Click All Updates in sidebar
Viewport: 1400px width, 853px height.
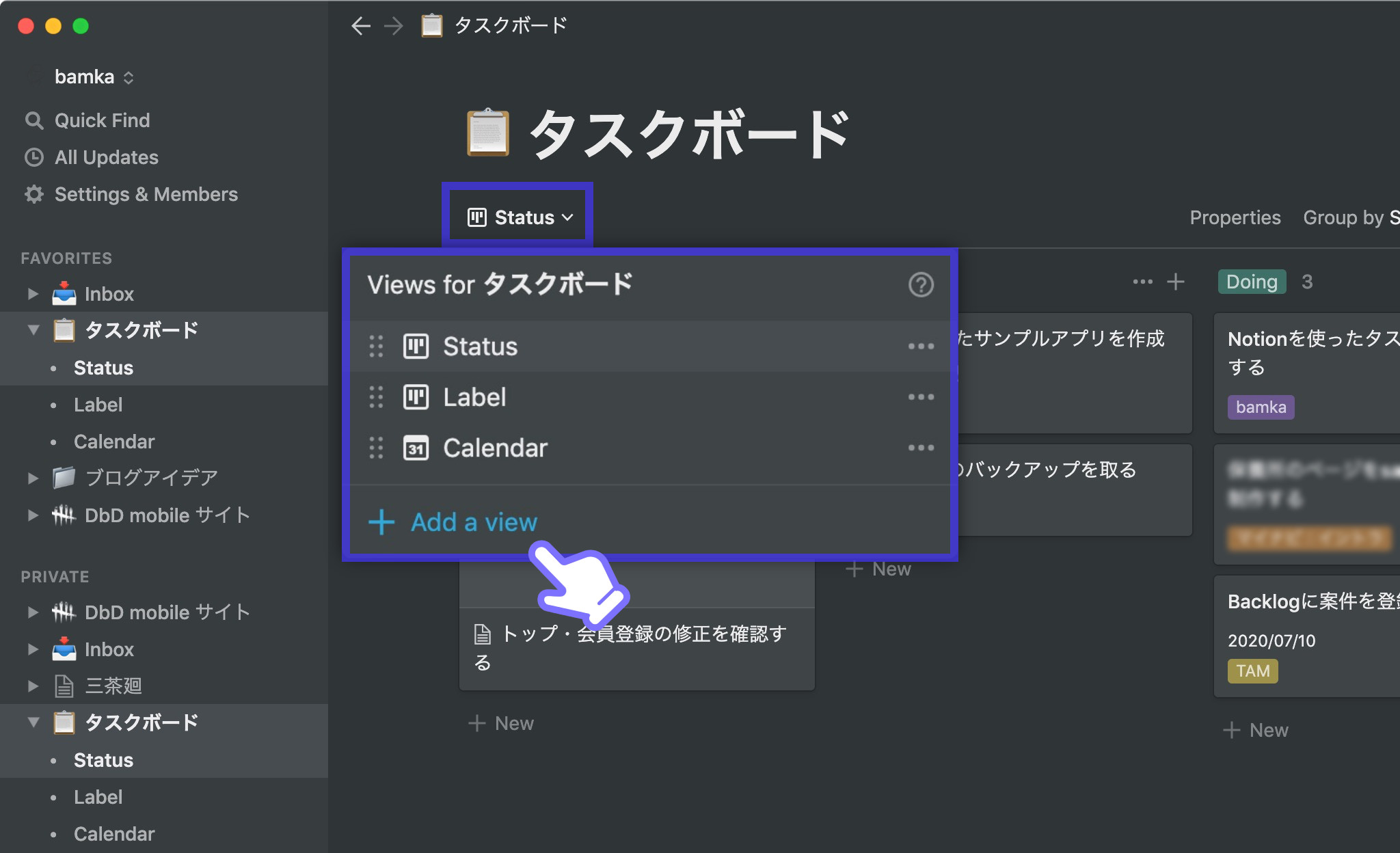pyautogui.click(x=105, y=156)
